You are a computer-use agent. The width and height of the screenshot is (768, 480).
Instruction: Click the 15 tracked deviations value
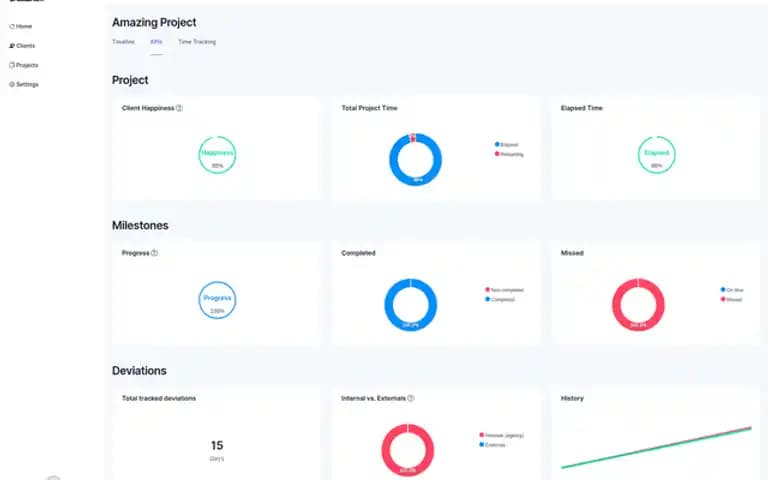[x=217, y=445]
